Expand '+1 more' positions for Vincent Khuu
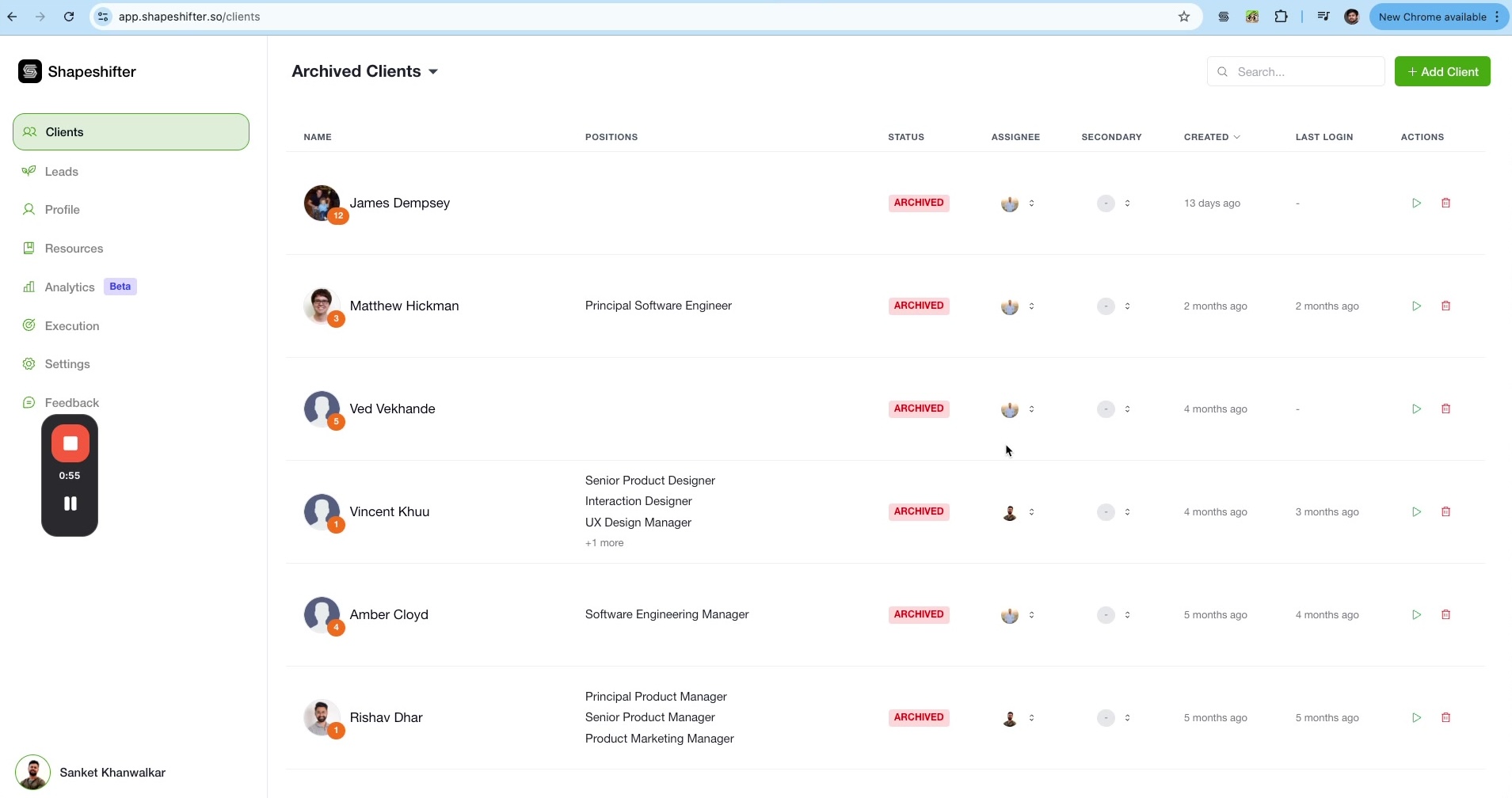This screenshot has height=798, width=1512. 604,543
